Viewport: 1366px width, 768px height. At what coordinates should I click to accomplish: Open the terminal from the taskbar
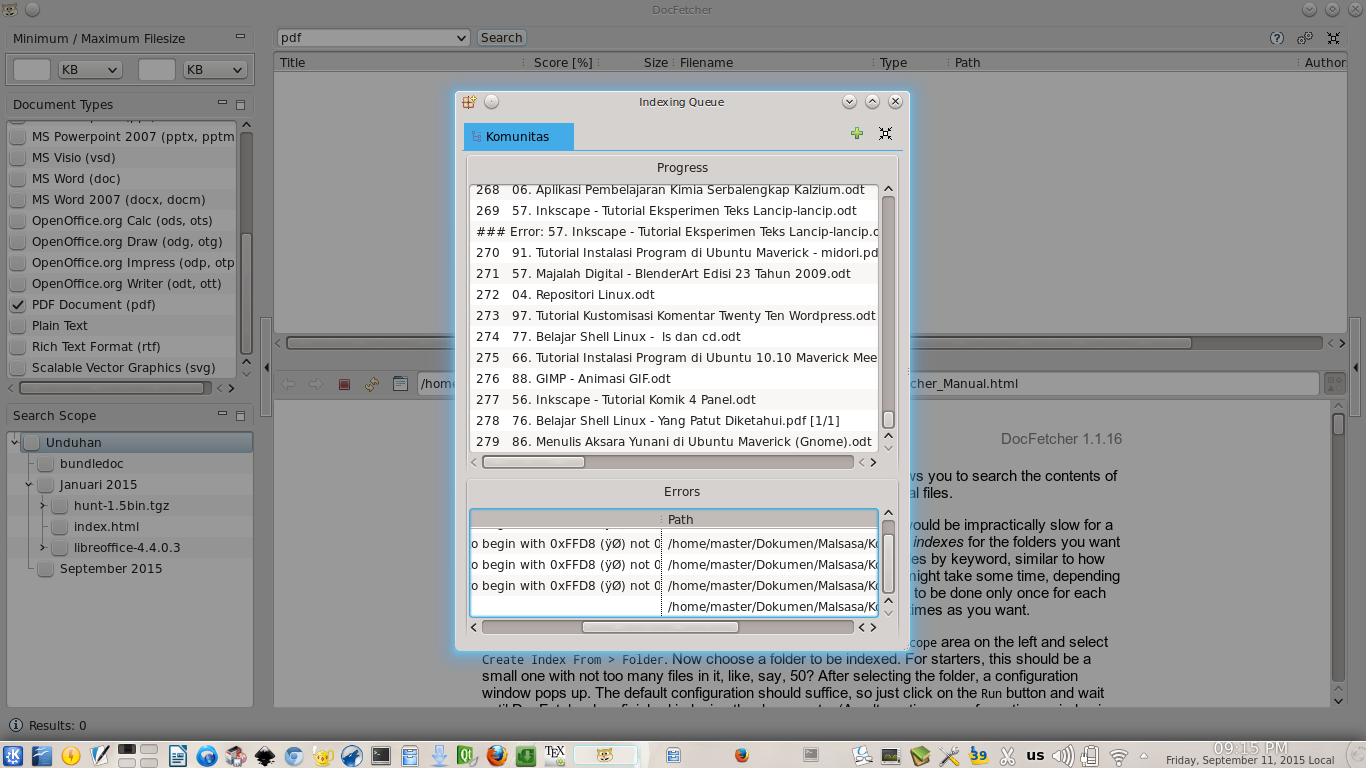point(381,756)
